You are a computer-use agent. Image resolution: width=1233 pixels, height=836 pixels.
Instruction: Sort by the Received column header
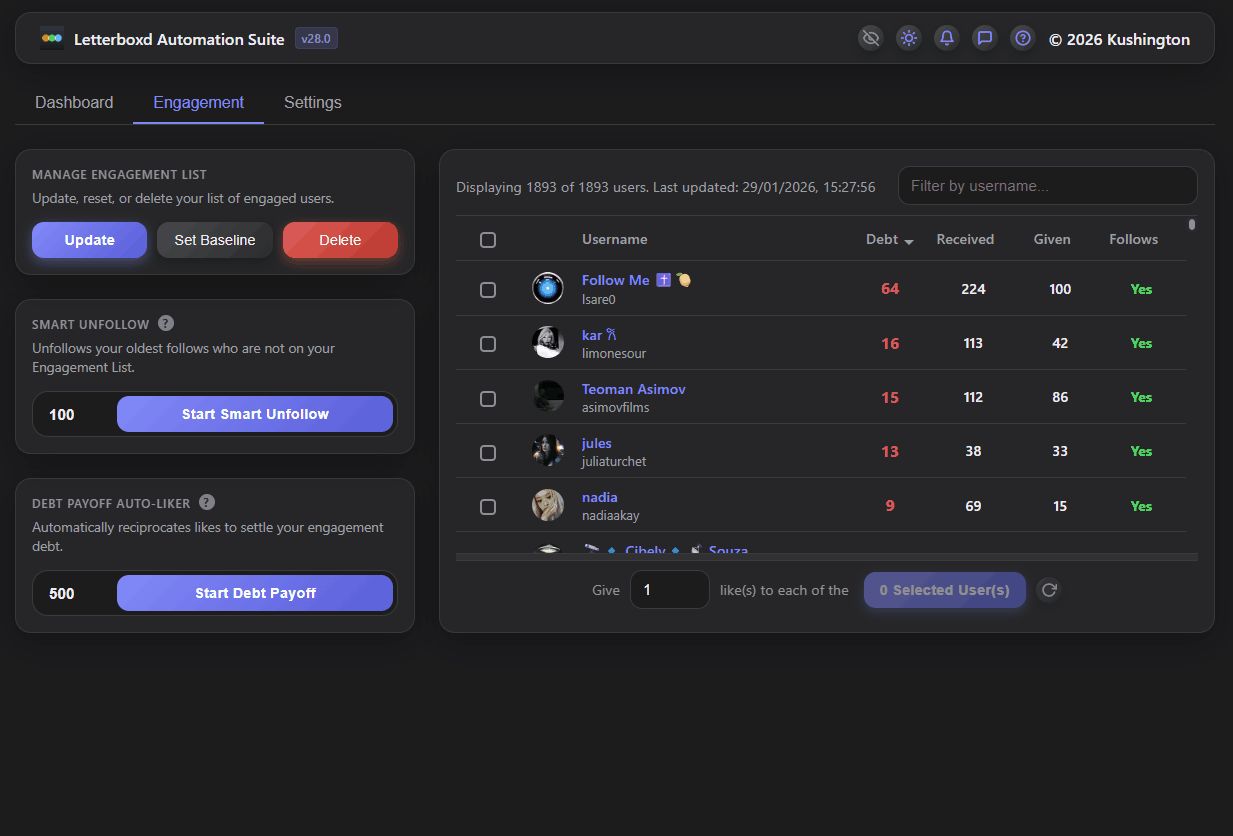coord(965,239)
